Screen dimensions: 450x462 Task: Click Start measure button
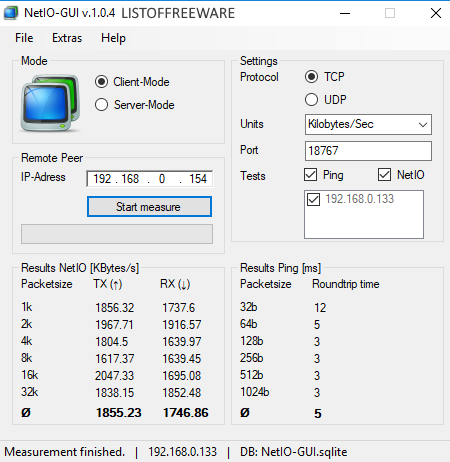click(149, 207)
